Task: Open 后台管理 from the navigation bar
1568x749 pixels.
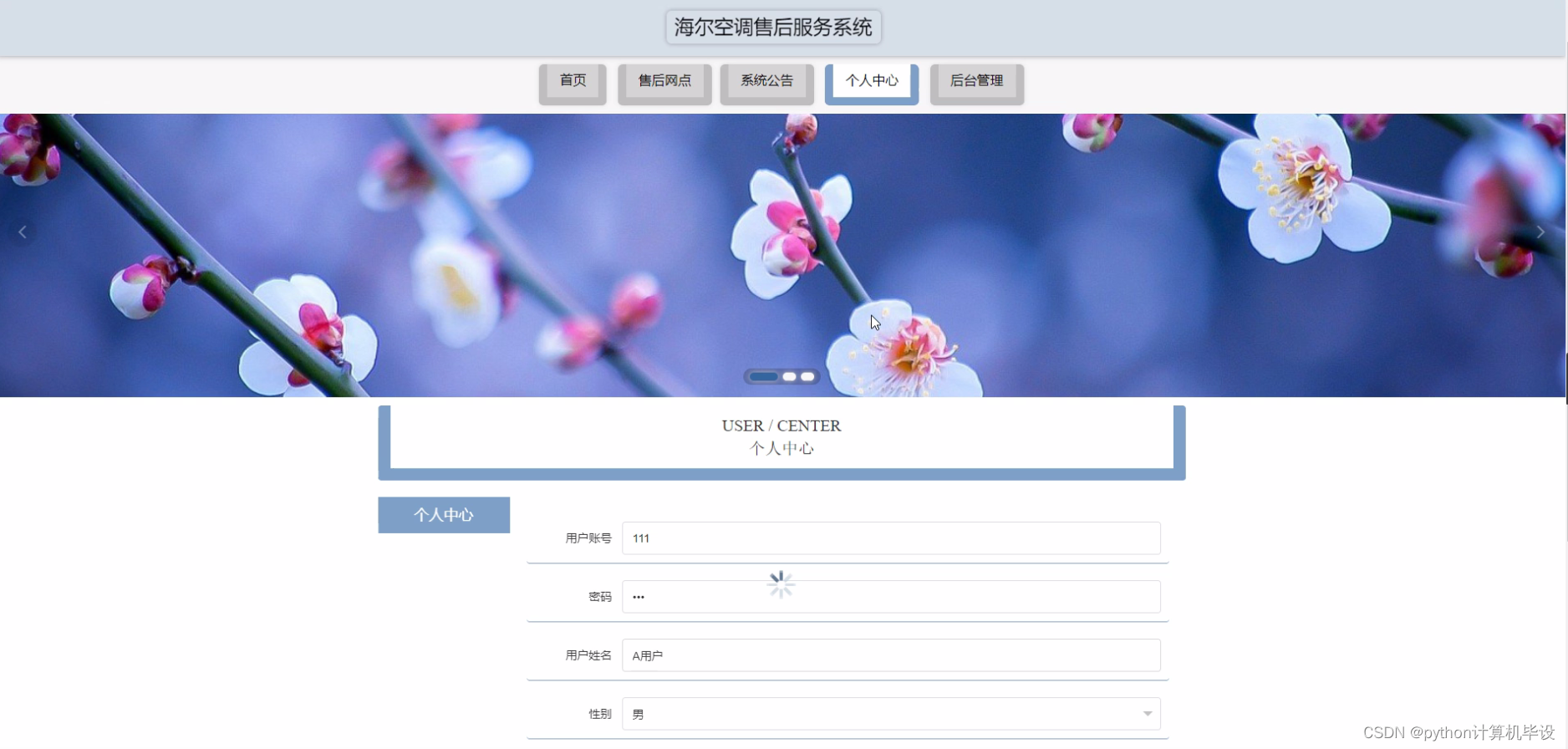Action: [x=976, y=84]
